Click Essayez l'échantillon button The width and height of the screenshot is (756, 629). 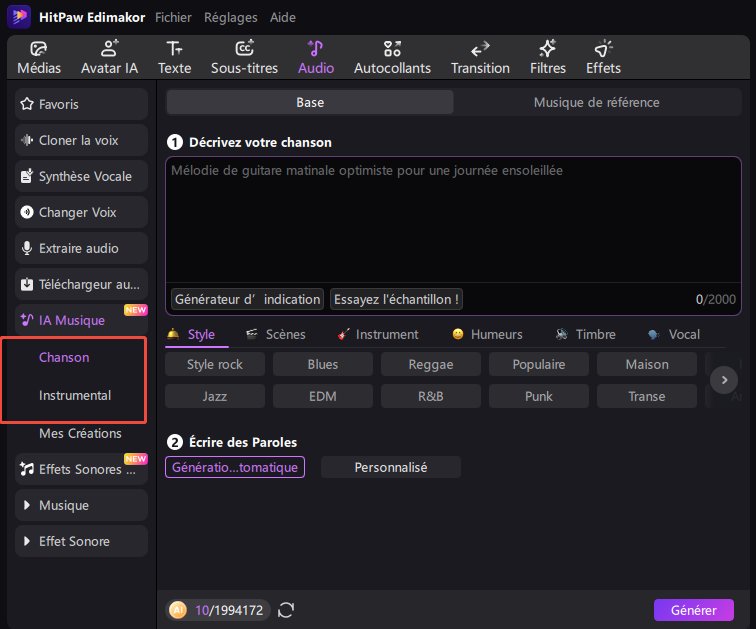396,299
